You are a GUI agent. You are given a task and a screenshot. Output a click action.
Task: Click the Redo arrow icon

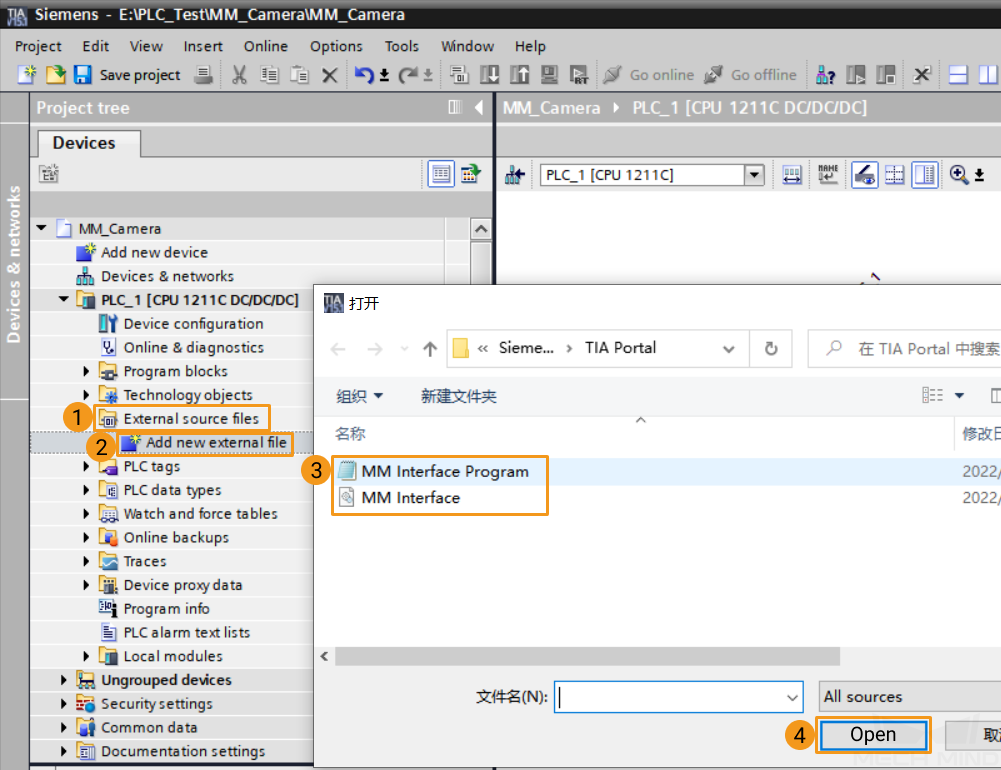click(x=407, y=75)
